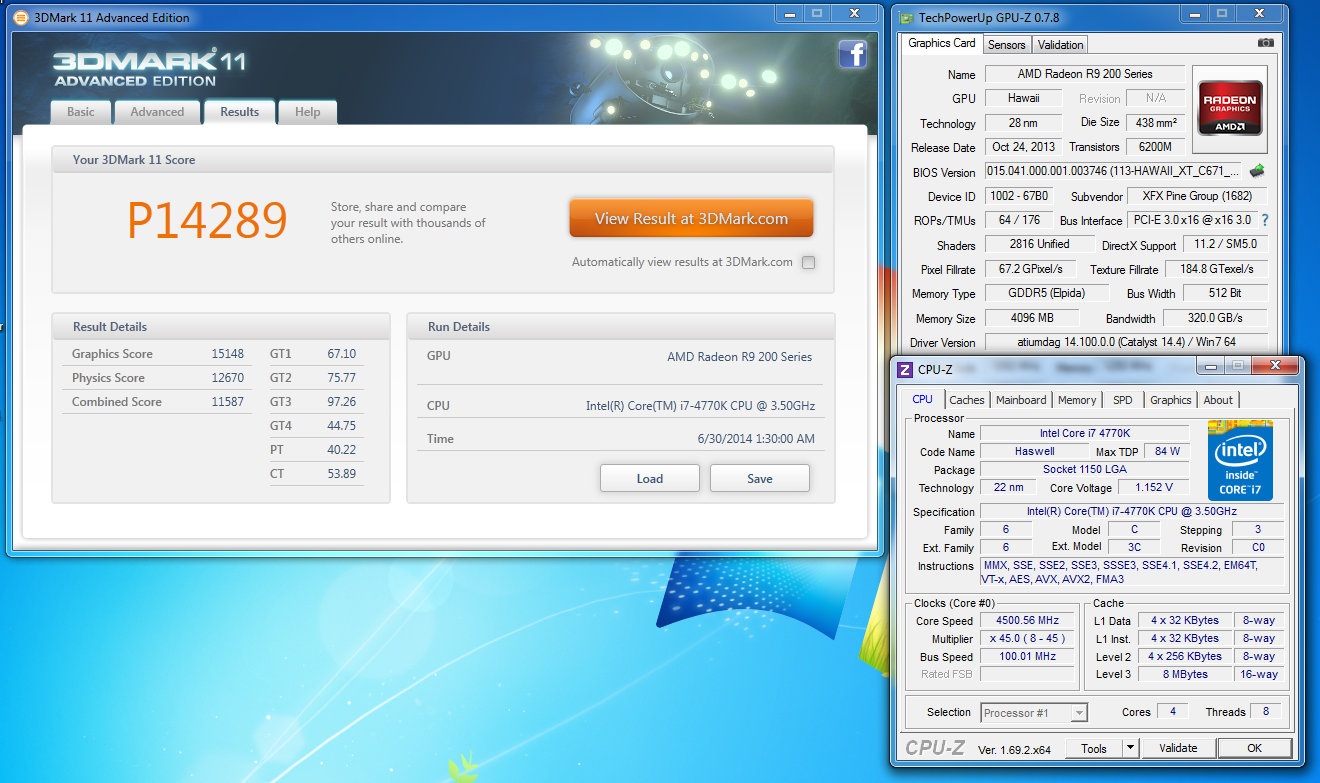Click the Threads count field showing 8

point(1266,712)
